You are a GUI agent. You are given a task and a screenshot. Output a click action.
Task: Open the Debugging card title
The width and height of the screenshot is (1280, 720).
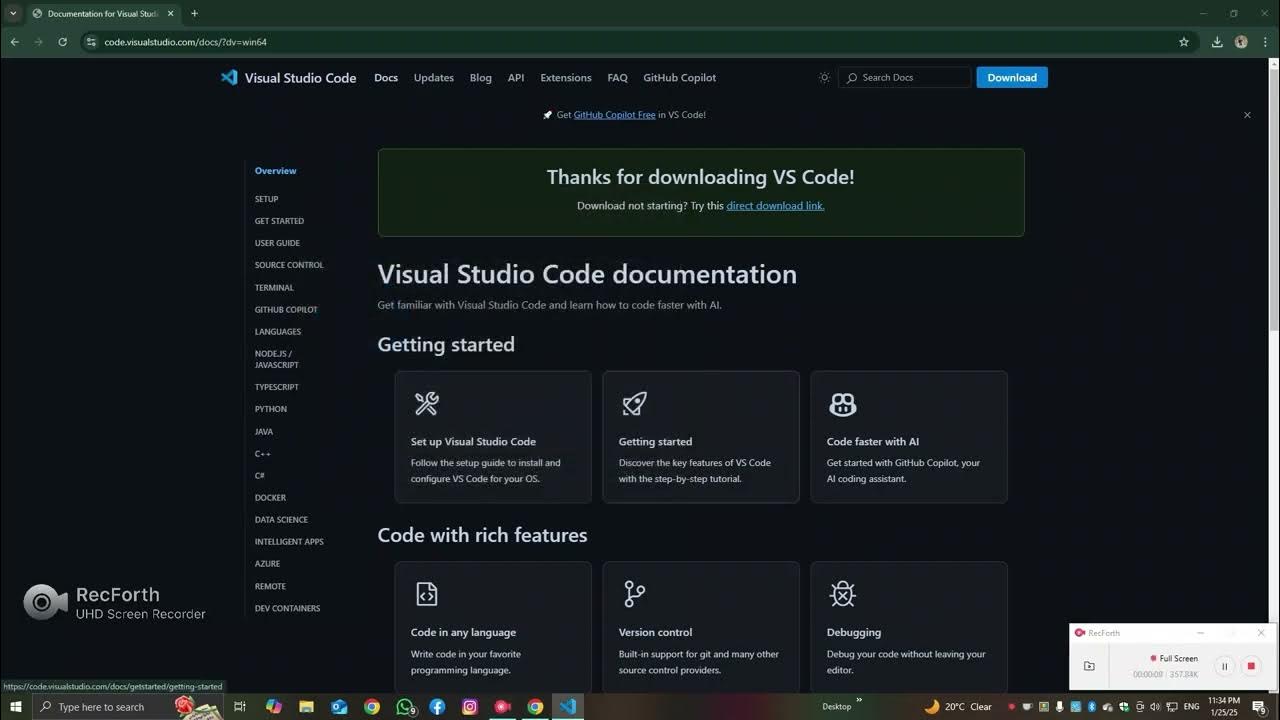[854, 632]
